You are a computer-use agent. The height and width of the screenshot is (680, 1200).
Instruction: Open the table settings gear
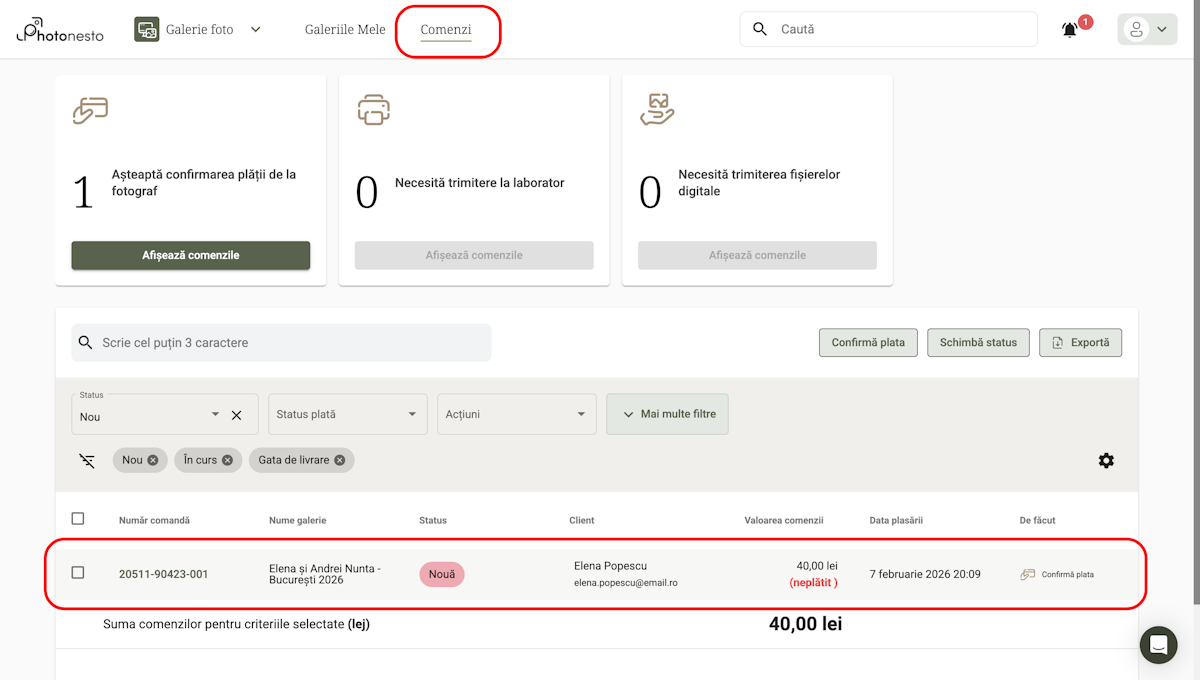click(x=1106, y=460)
